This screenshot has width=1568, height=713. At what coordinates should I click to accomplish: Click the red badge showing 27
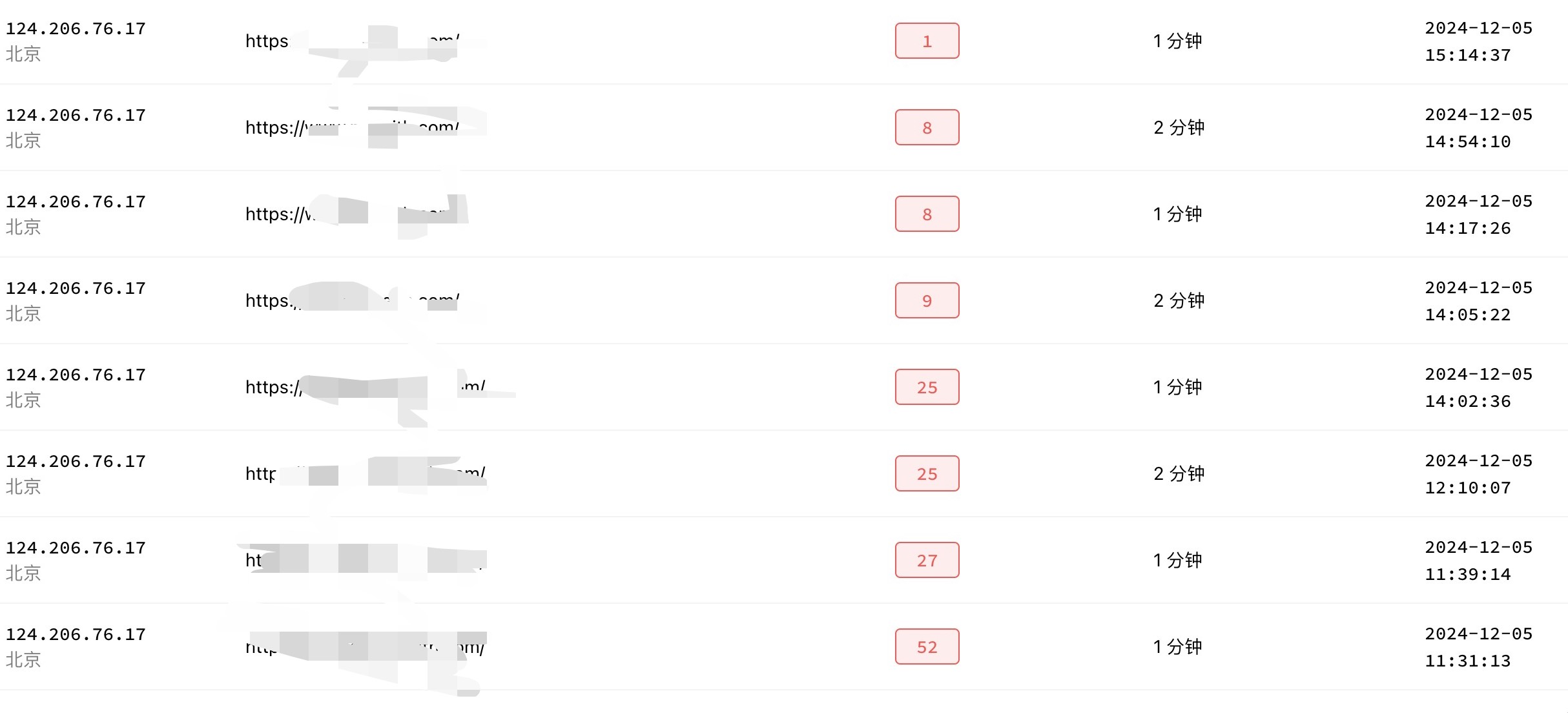[927, 561]
